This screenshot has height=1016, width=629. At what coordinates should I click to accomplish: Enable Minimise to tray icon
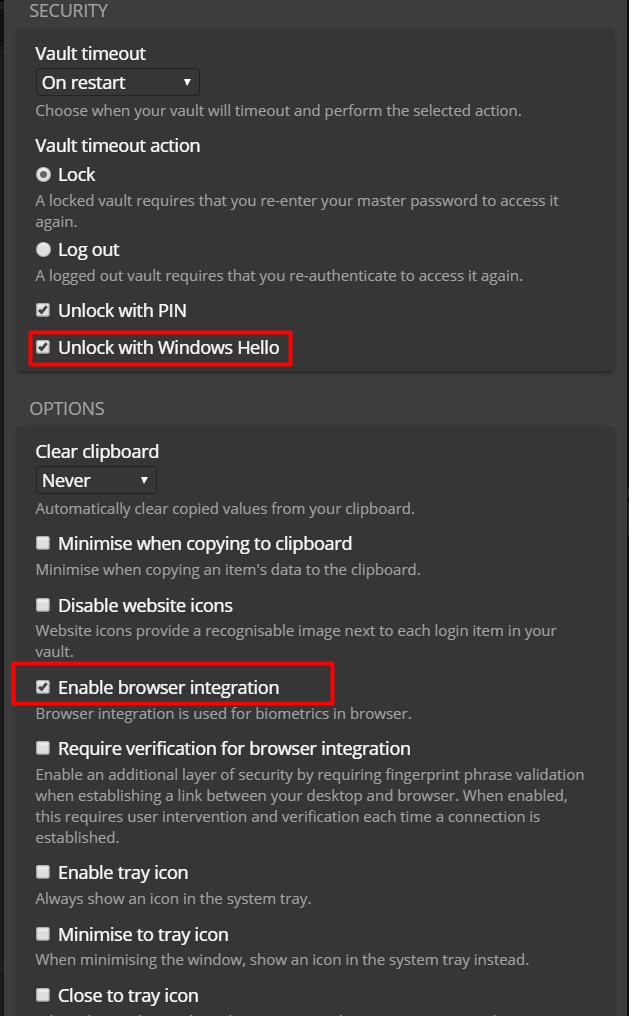43,933
